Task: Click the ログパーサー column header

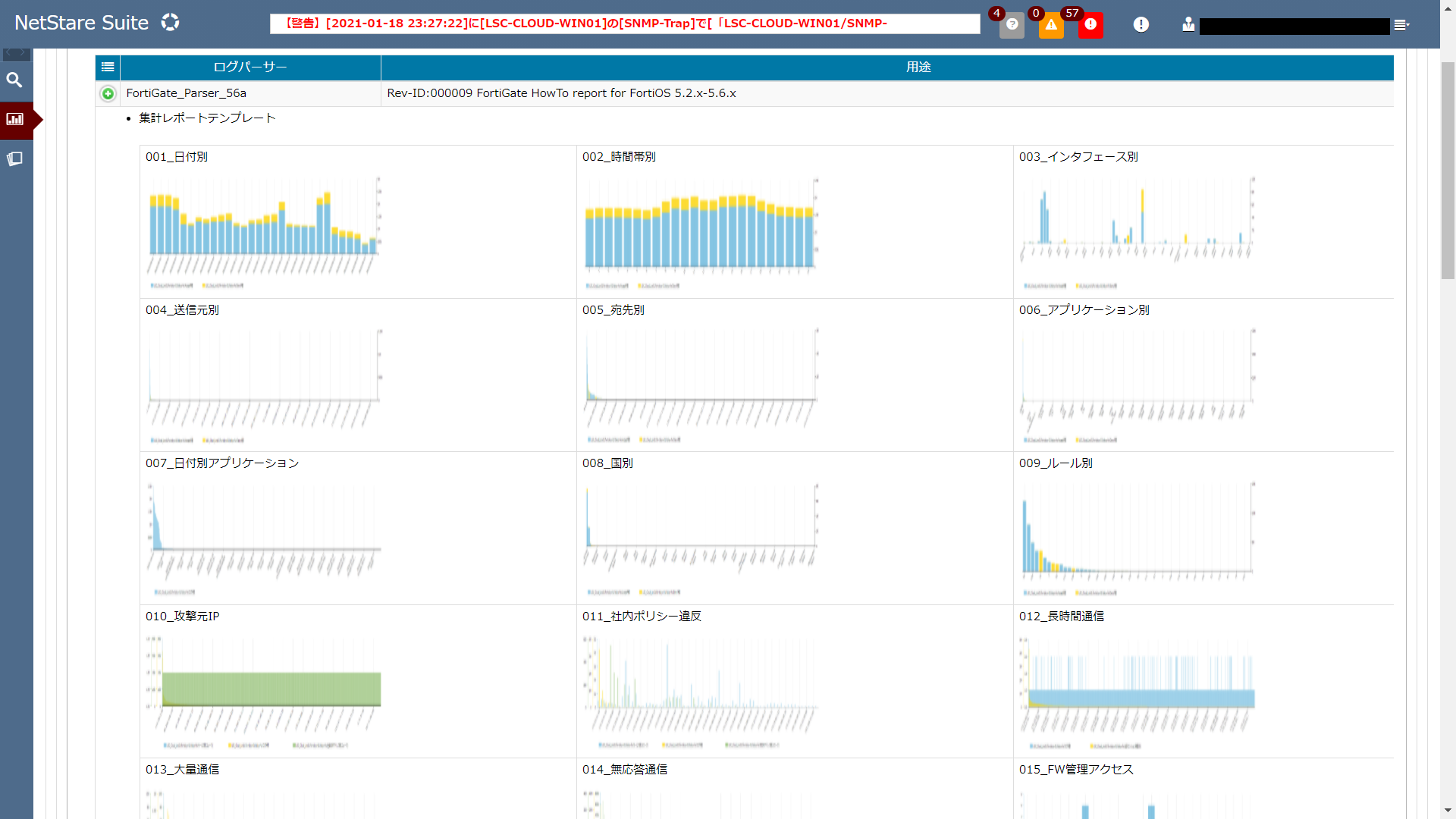Action: [x=250, y=67]
